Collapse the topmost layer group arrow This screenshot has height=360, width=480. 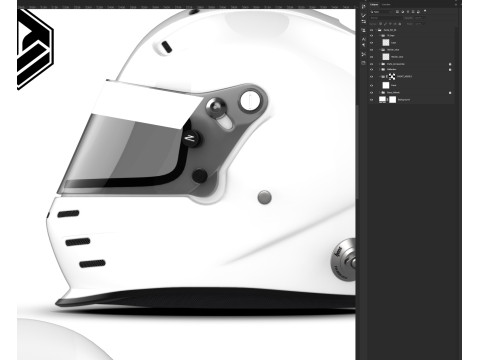tap(376, 30)
